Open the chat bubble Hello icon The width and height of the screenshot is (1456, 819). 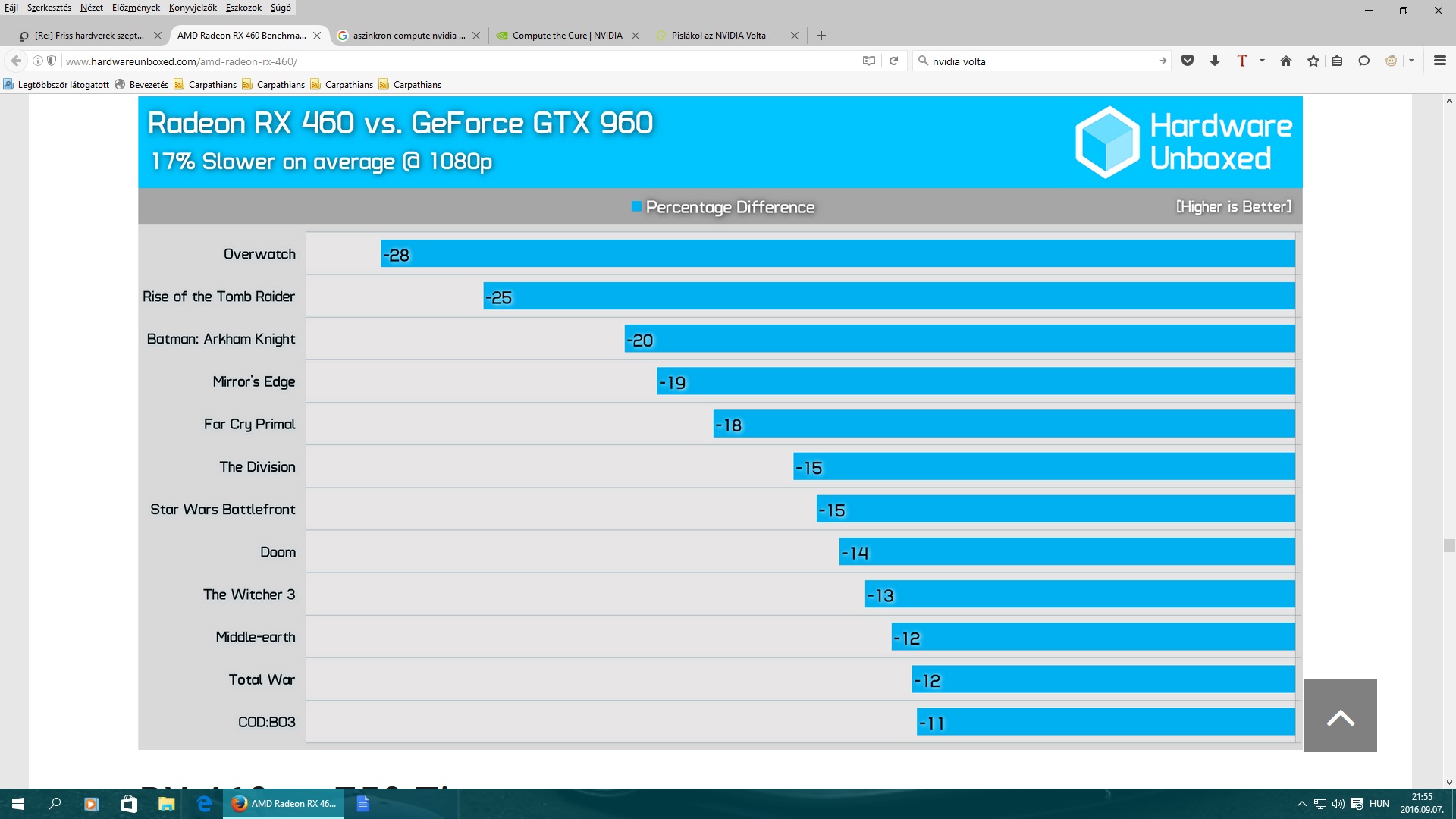click(x=1363, y=61)
